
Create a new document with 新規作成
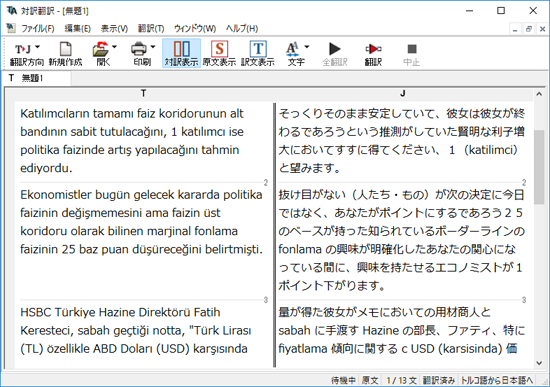(x=65, y=53)
